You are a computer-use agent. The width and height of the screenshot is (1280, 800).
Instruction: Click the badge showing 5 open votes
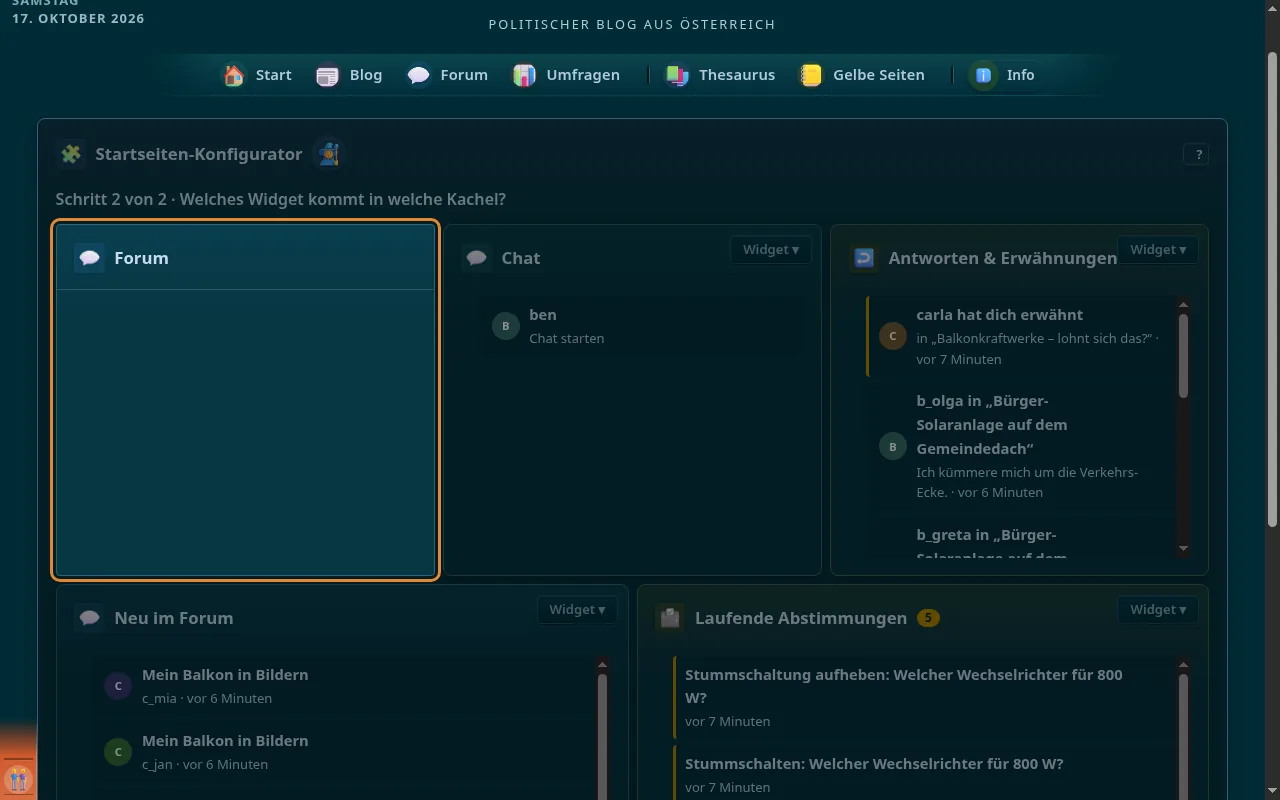pos(928,618)
